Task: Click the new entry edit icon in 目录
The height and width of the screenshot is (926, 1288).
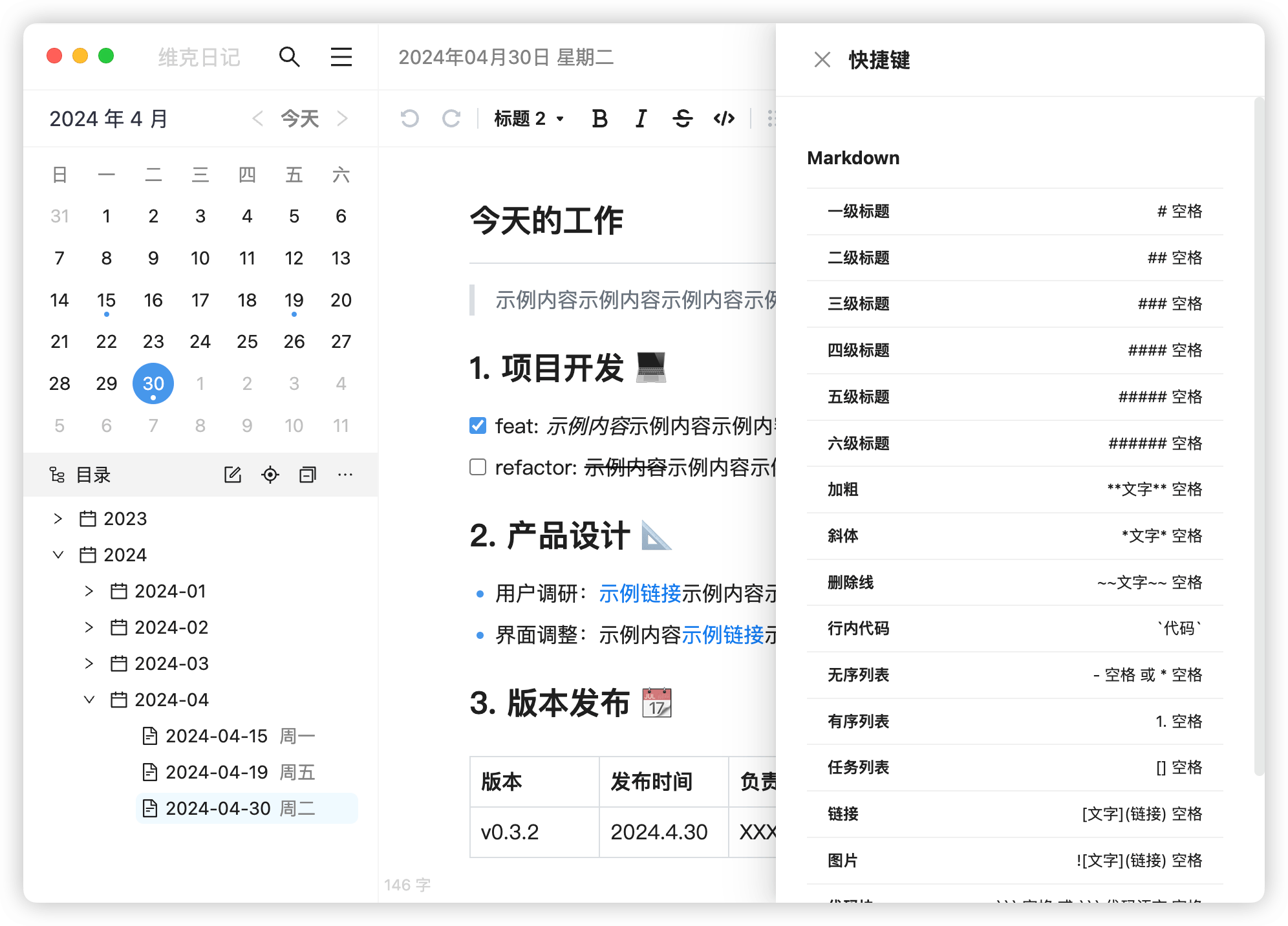Action: coord(233,475)
